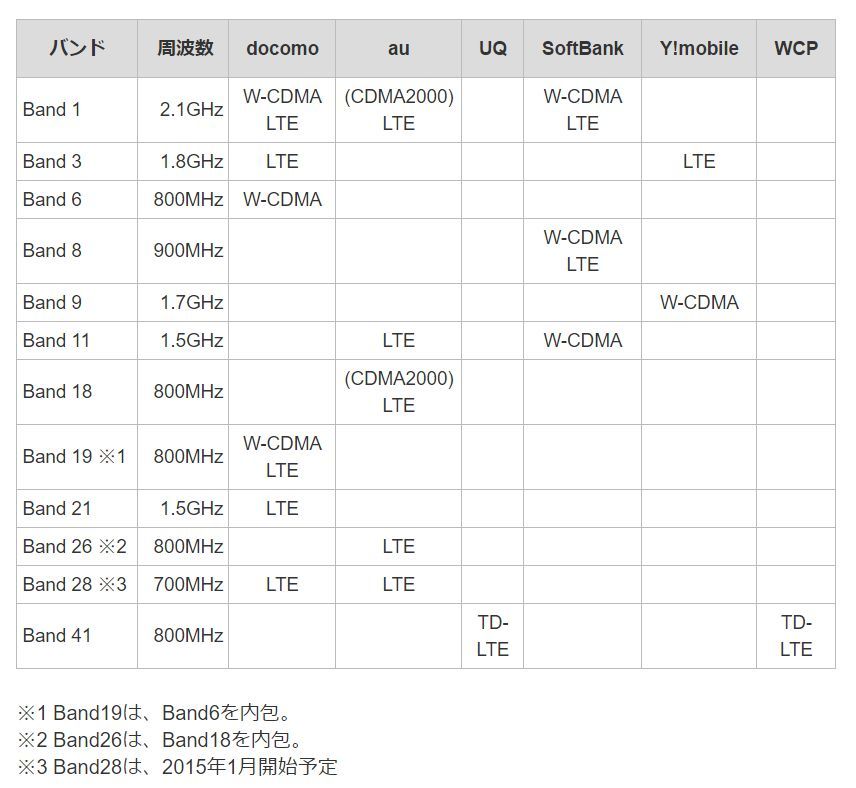
Task: Click the 周波数 column header
Action: click(185, 48)
